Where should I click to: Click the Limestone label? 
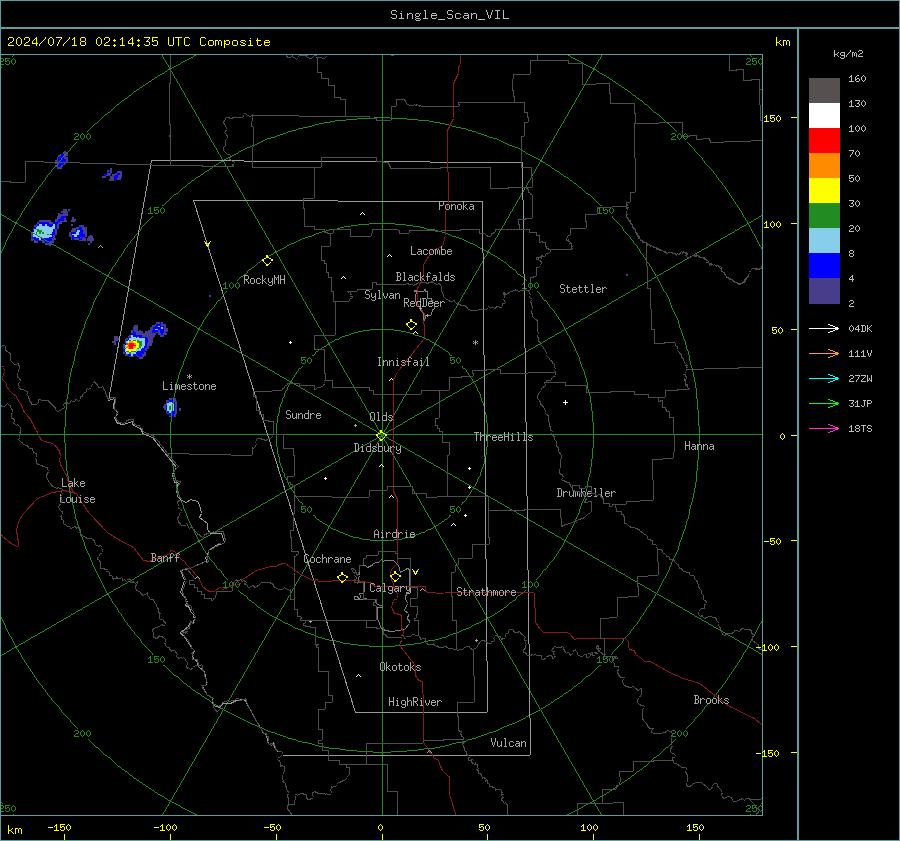[189, 386]
